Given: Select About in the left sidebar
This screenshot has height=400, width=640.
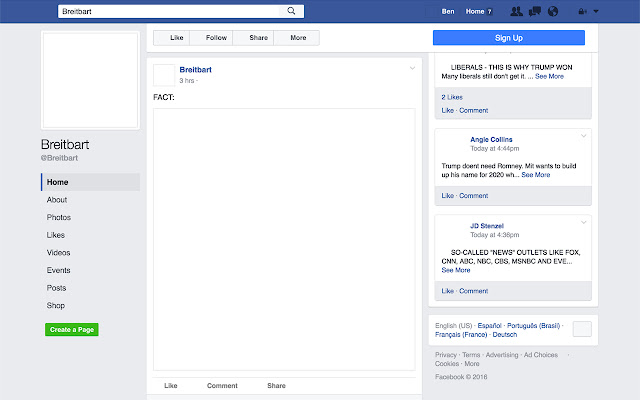Looking at the screenshot, I should click(x=57, y=200).
